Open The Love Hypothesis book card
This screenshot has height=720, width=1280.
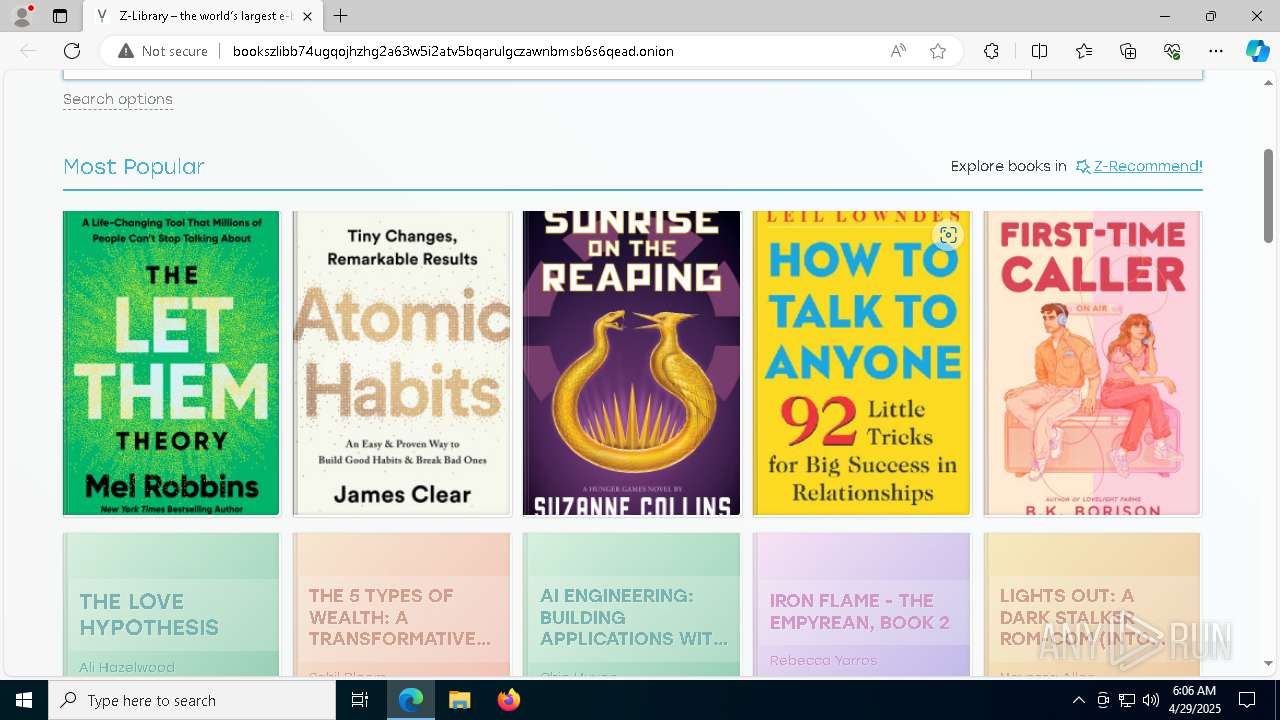[171, 604]
